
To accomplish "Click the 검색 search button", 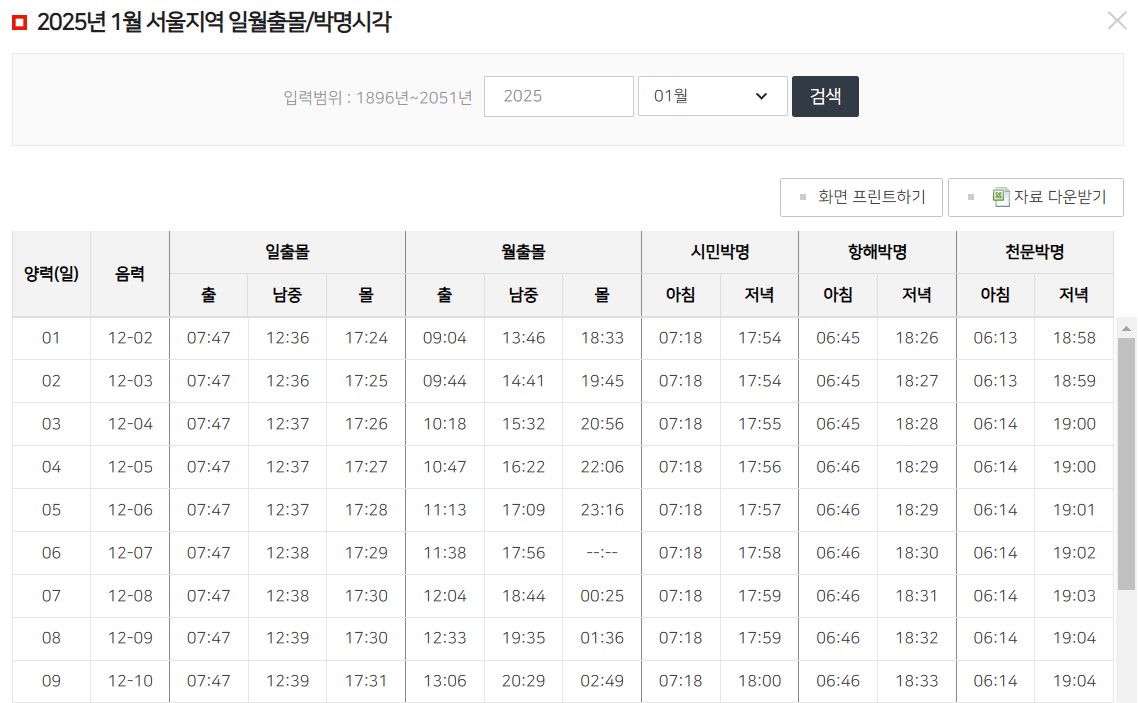I will pos(825,96).
